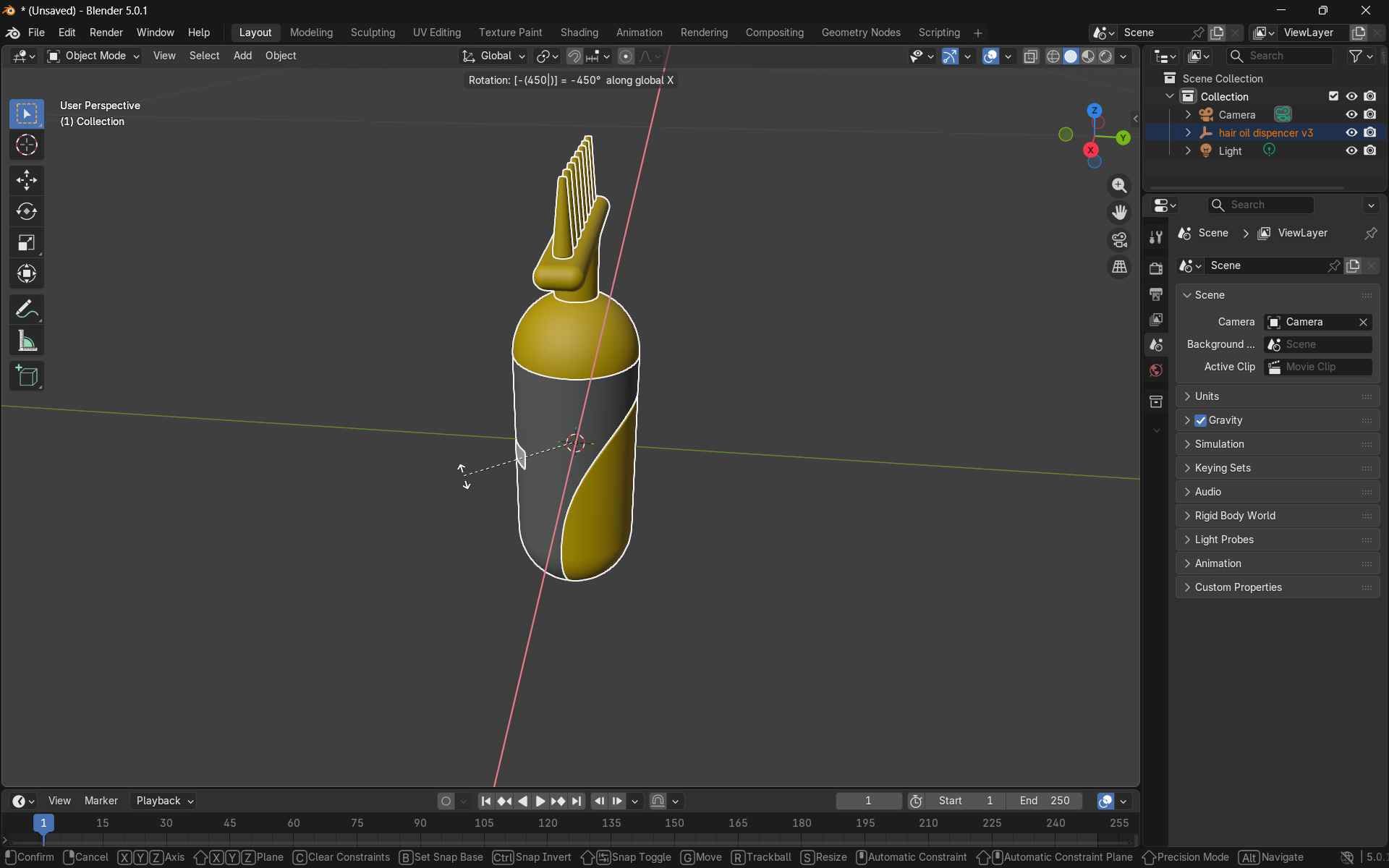
Task: Hide hair oil dispencer v3 in viewport
Action: 1351,132
